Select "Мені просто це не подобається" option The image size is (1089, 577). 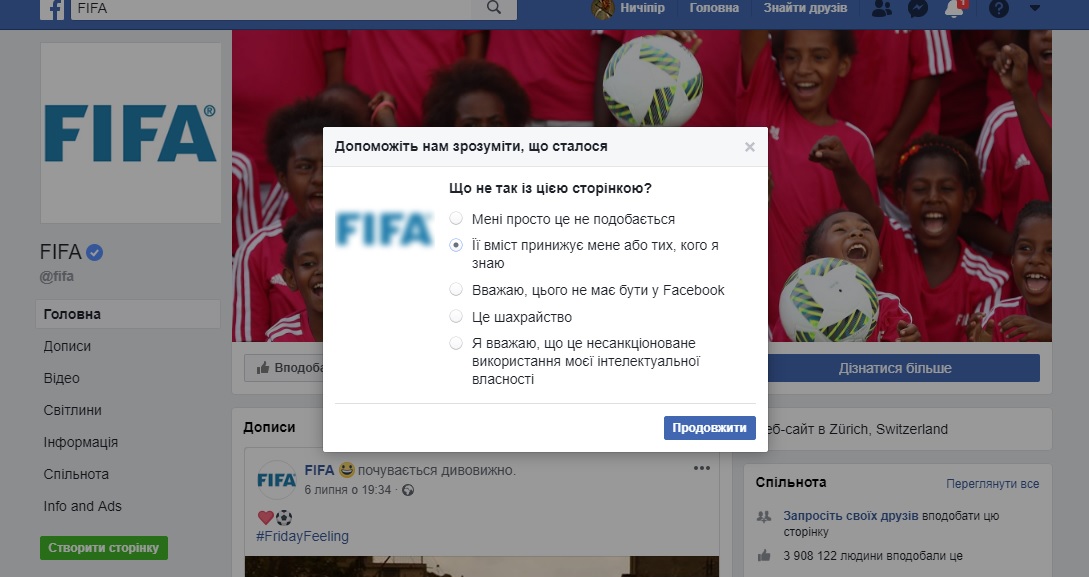click(x=456, y=219)
